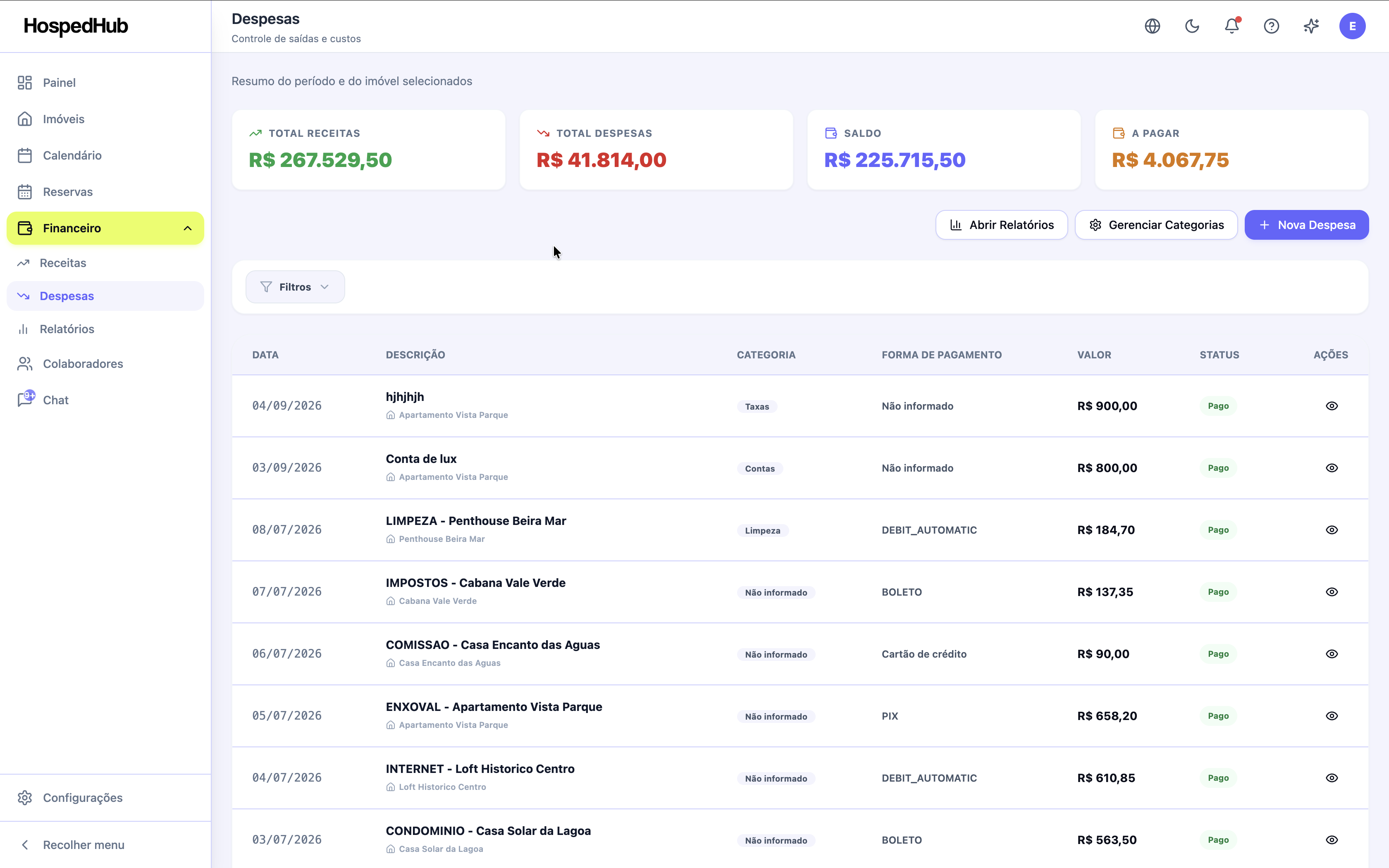Open Chat with unread badge
The height and width of the screenshot is (868, 1389).
105,400
